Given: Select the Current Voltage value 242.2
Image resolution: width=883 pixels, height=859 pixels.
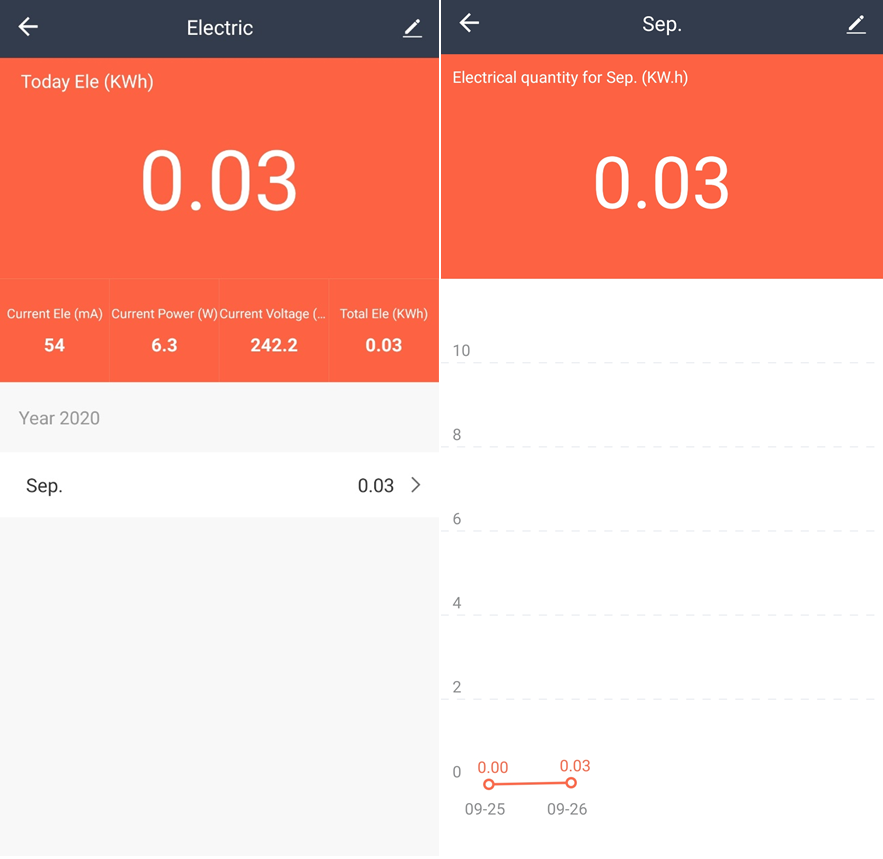Looking at the screenshot, I should [x=274, y=345].
